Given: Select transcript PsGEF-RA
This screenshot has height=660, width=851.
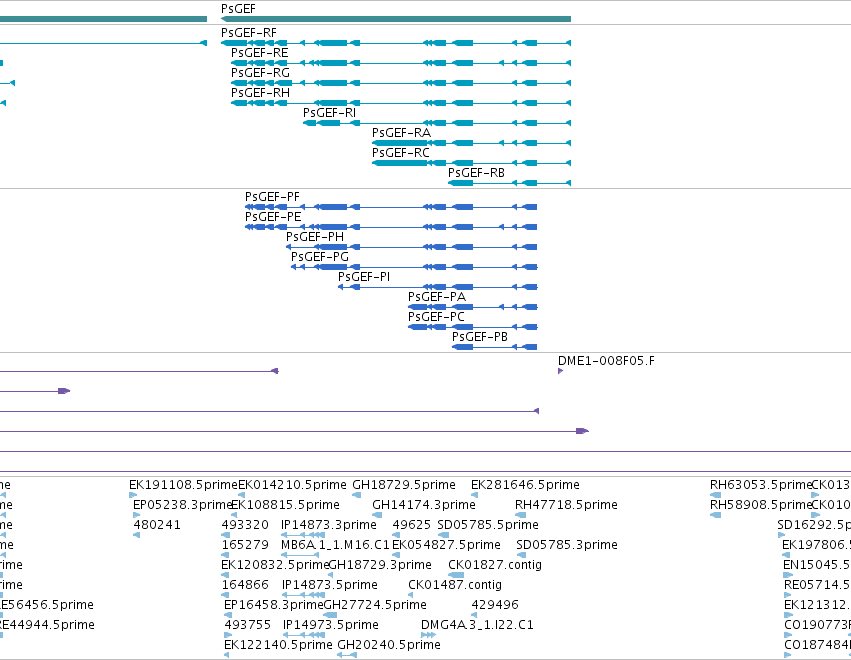Looking at the screenshot, I should [471, 143].
